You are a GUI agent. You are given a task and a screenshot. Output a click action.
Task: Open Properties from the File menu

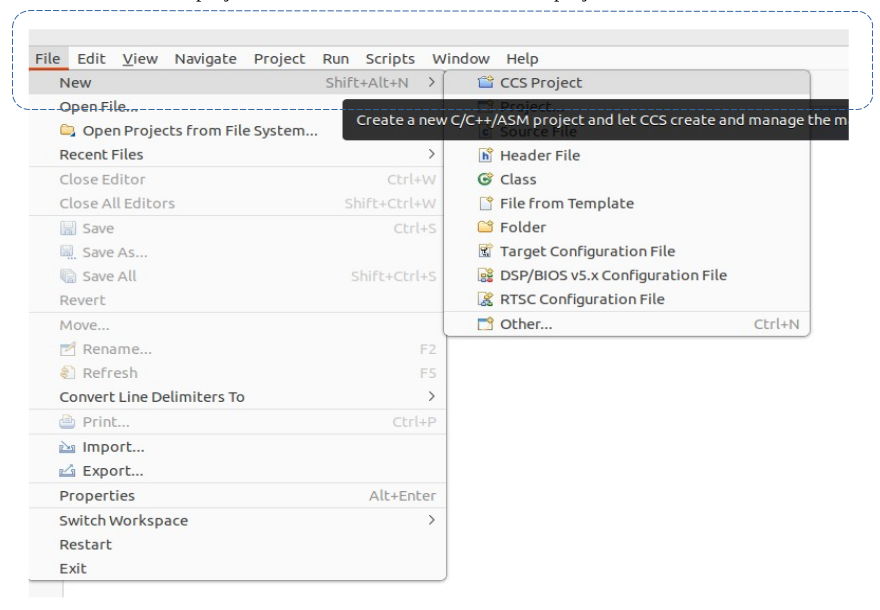[x=97, y=496]
